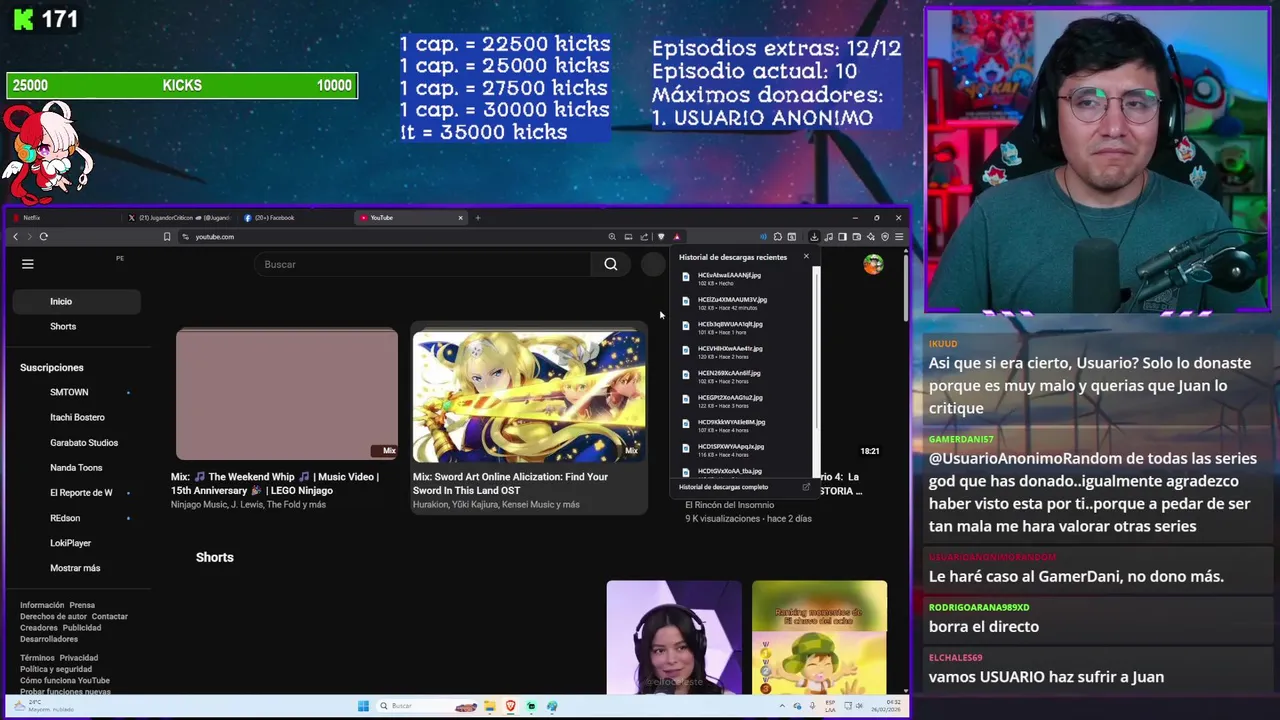
Task: Open the Brave Shields lion icon
Action: (661, 237)
